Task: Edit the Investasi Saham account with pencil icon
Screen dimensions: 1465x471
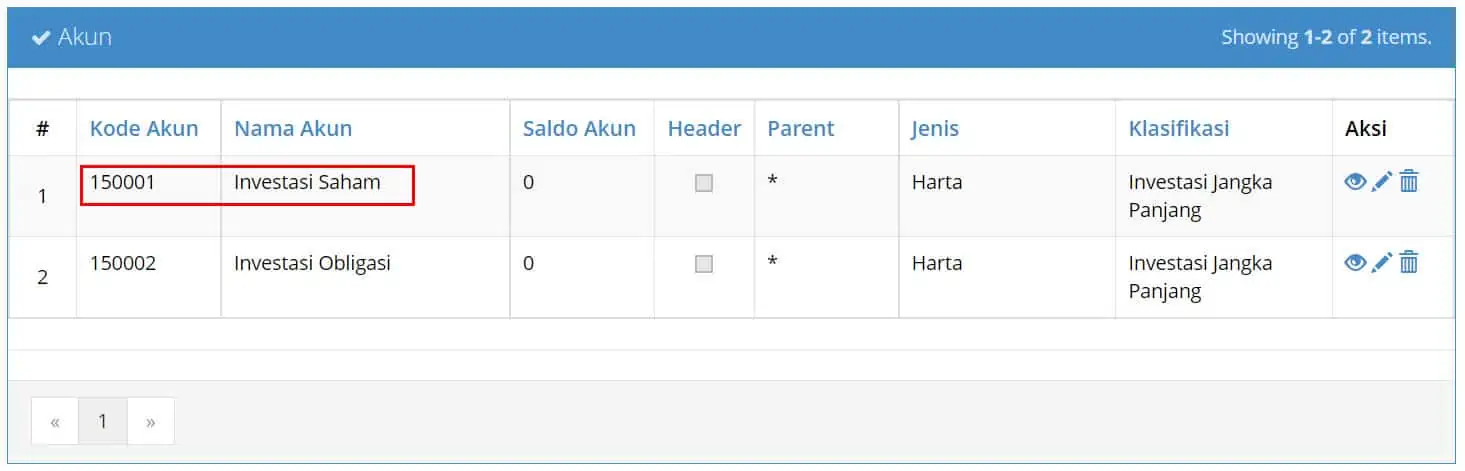Action: (x=1382, y=182)
